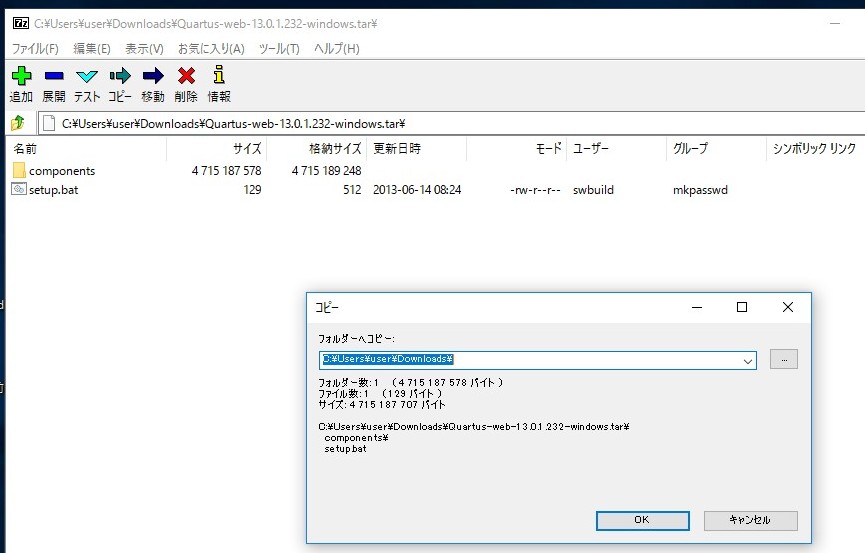This screenshot has height=553, width=865.
Task: Click the -rw-r--r-- mode cell
Action: tap(535, 190)
